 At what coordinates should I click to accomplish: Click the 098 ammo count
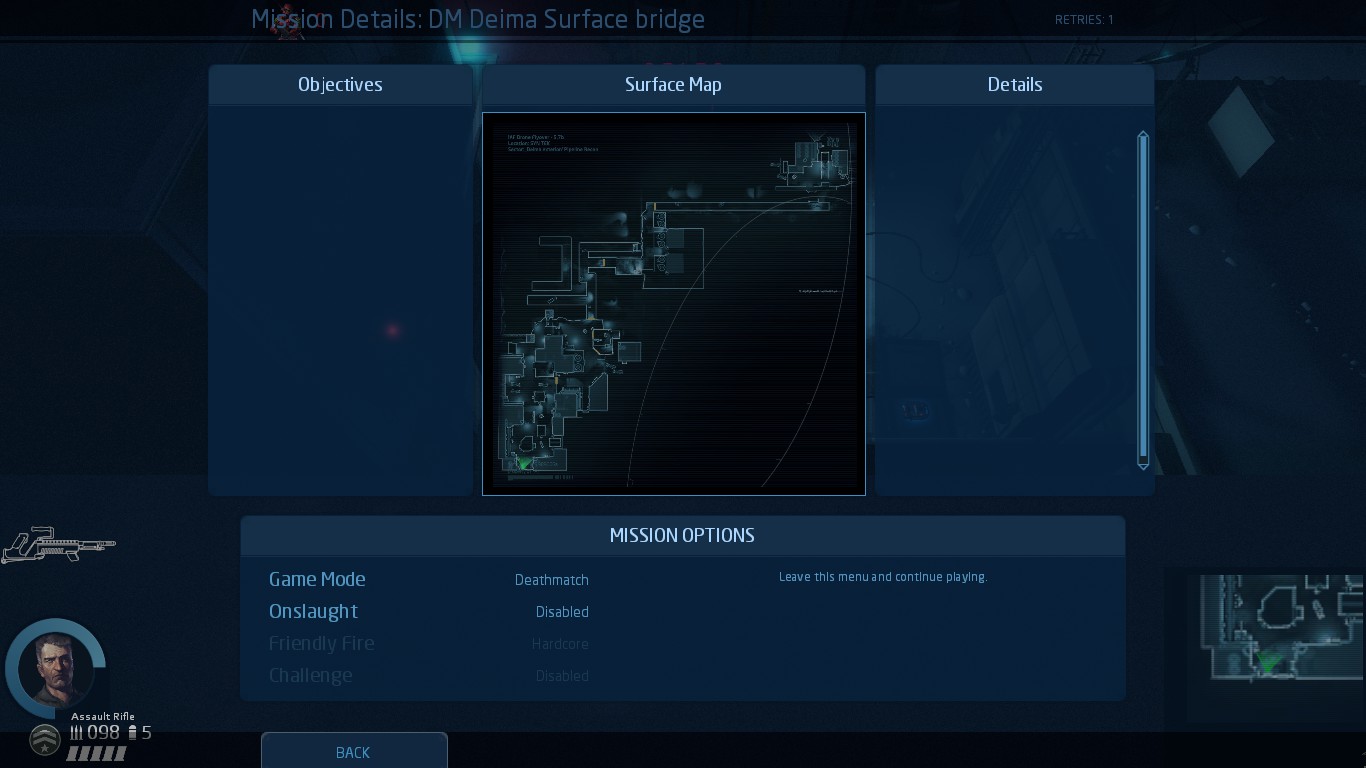pos(103,733)
